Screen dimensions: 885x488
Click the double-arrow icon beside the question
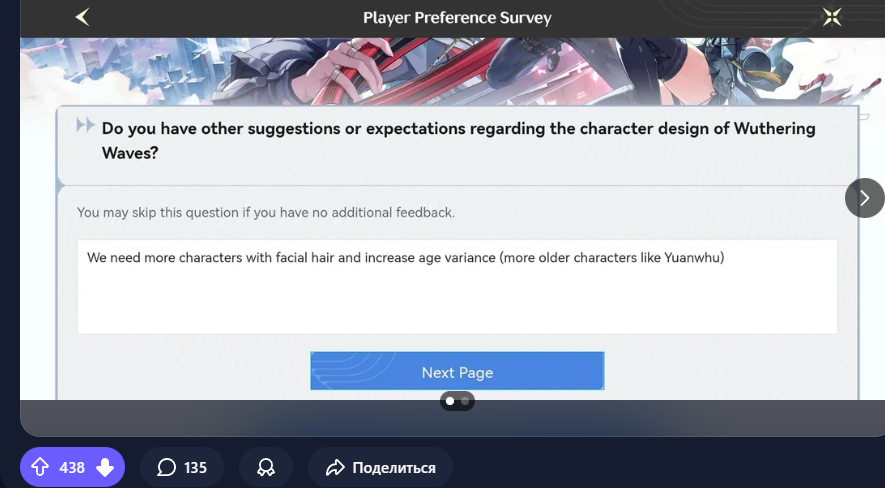pyautogui.click(x=85, y=126)
